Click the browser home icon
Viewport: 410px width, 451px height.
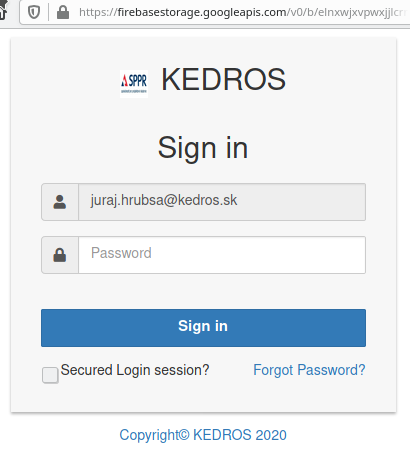pyautogui.click(x=3, y=12)
